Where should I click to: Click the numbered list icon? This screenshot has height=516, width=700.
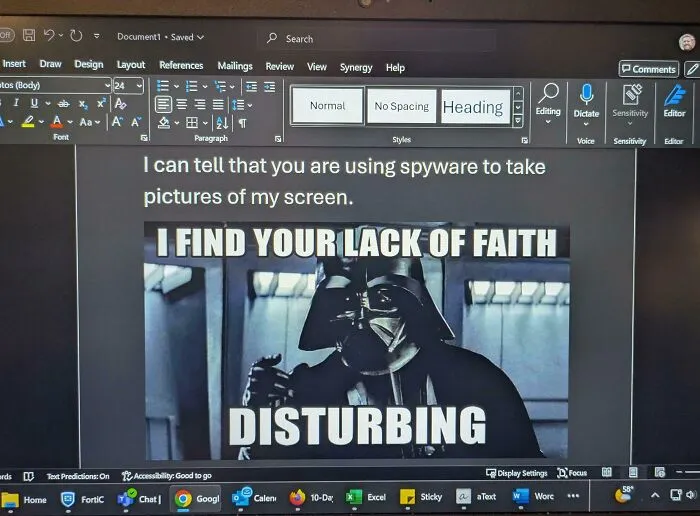[192, 86]
